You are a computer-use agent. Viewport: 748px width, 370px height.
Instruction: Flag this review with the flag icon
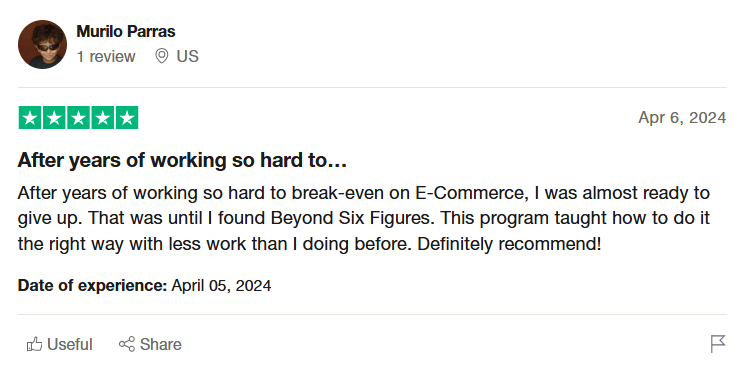point(718,344)
